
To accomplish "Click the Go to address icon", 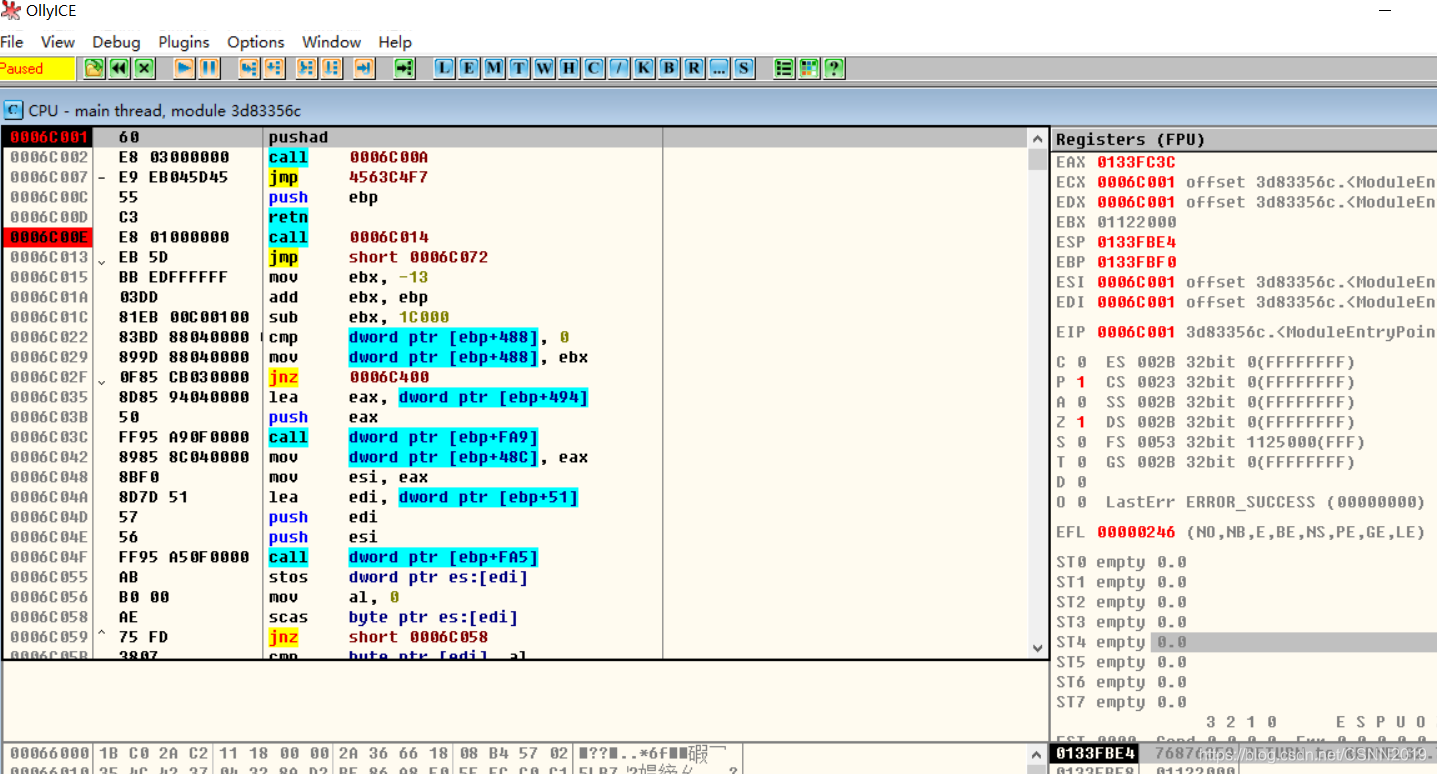I will tap(404, 68).
